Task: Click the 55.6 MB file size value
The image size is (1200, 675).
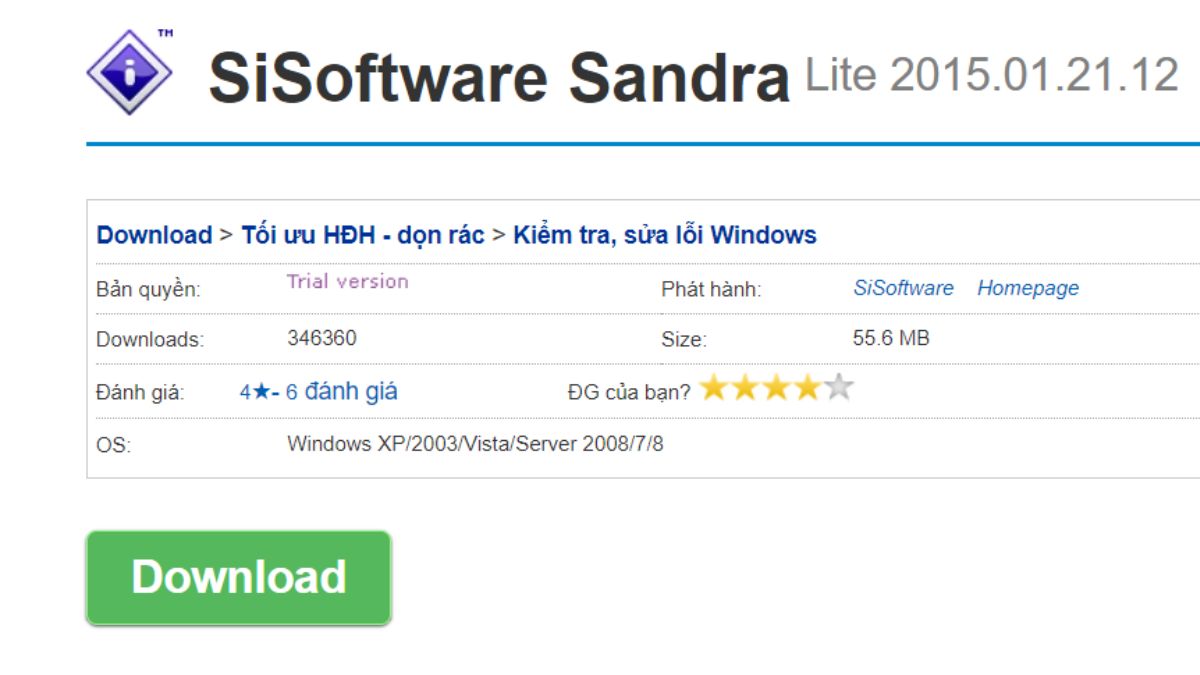Action: (x=891, y=338)
